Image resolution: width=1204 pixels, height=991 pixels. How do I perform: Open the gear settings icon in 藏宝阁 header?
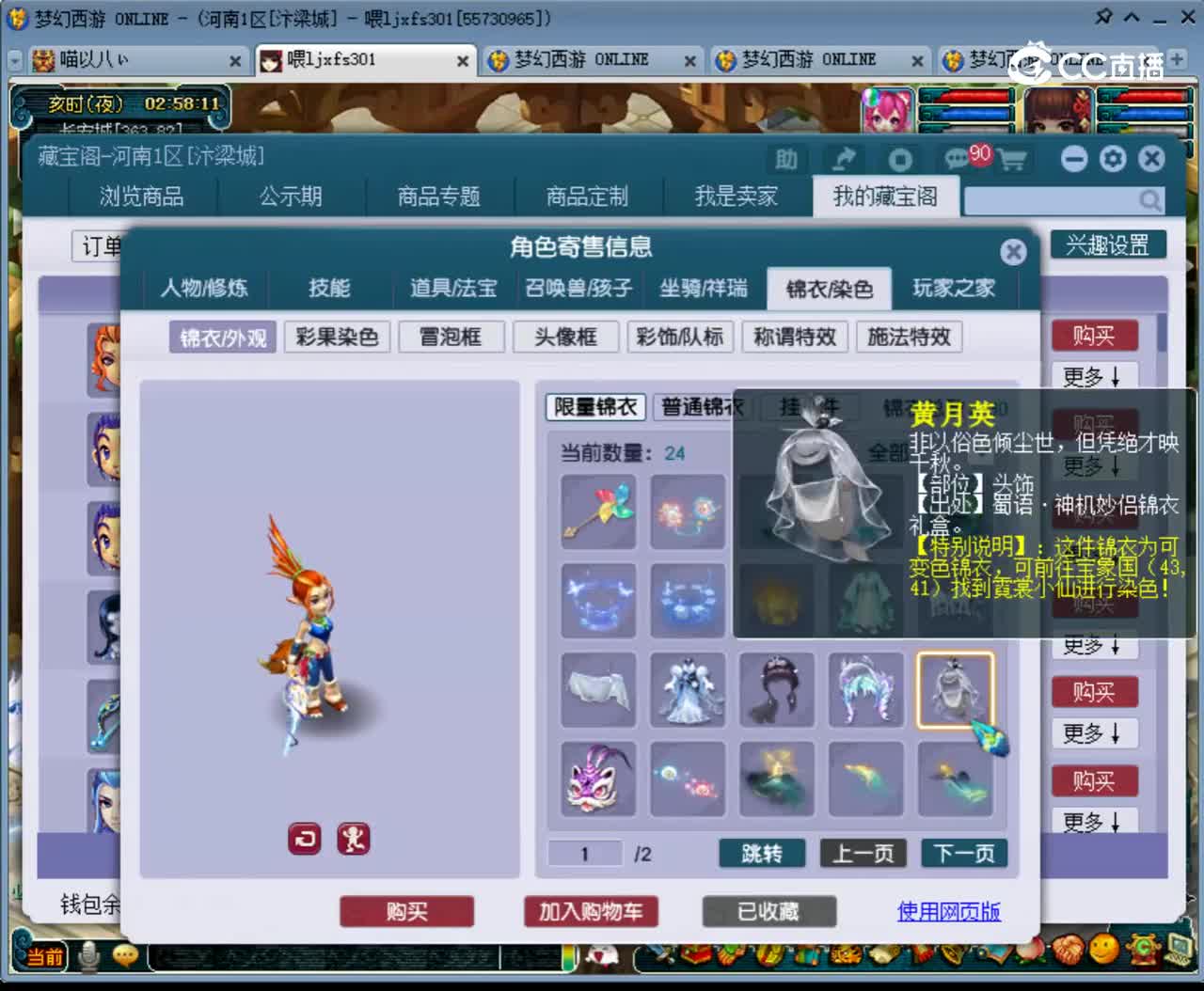[x=1113, y=158]
